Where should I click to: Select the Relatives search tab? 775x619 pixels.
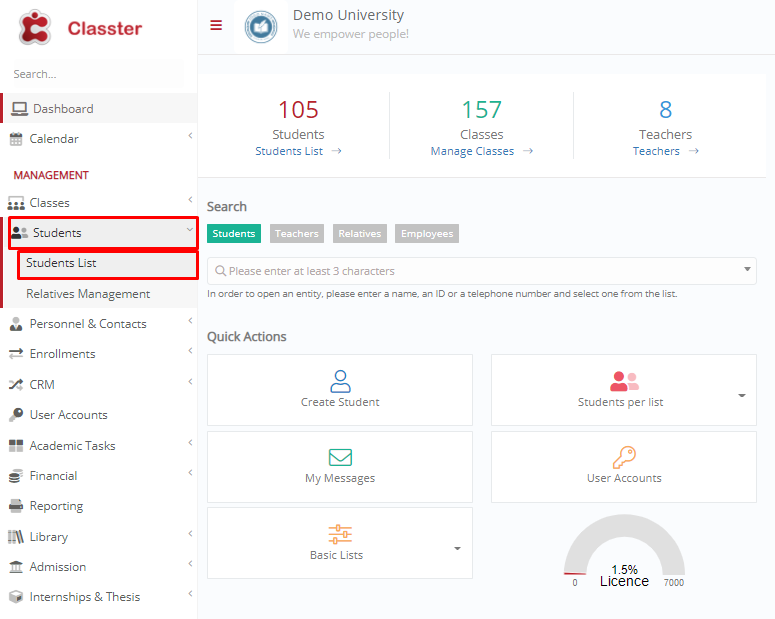click(x=360, y=233)
